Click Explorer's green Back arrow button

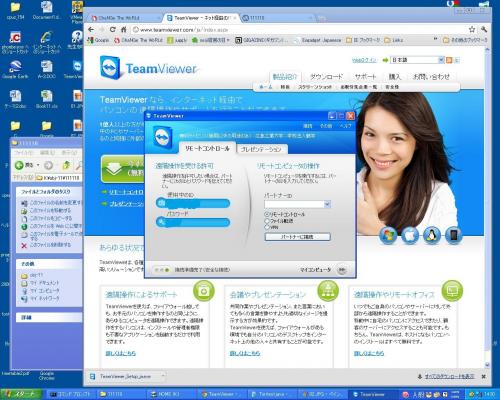[19, 165]
